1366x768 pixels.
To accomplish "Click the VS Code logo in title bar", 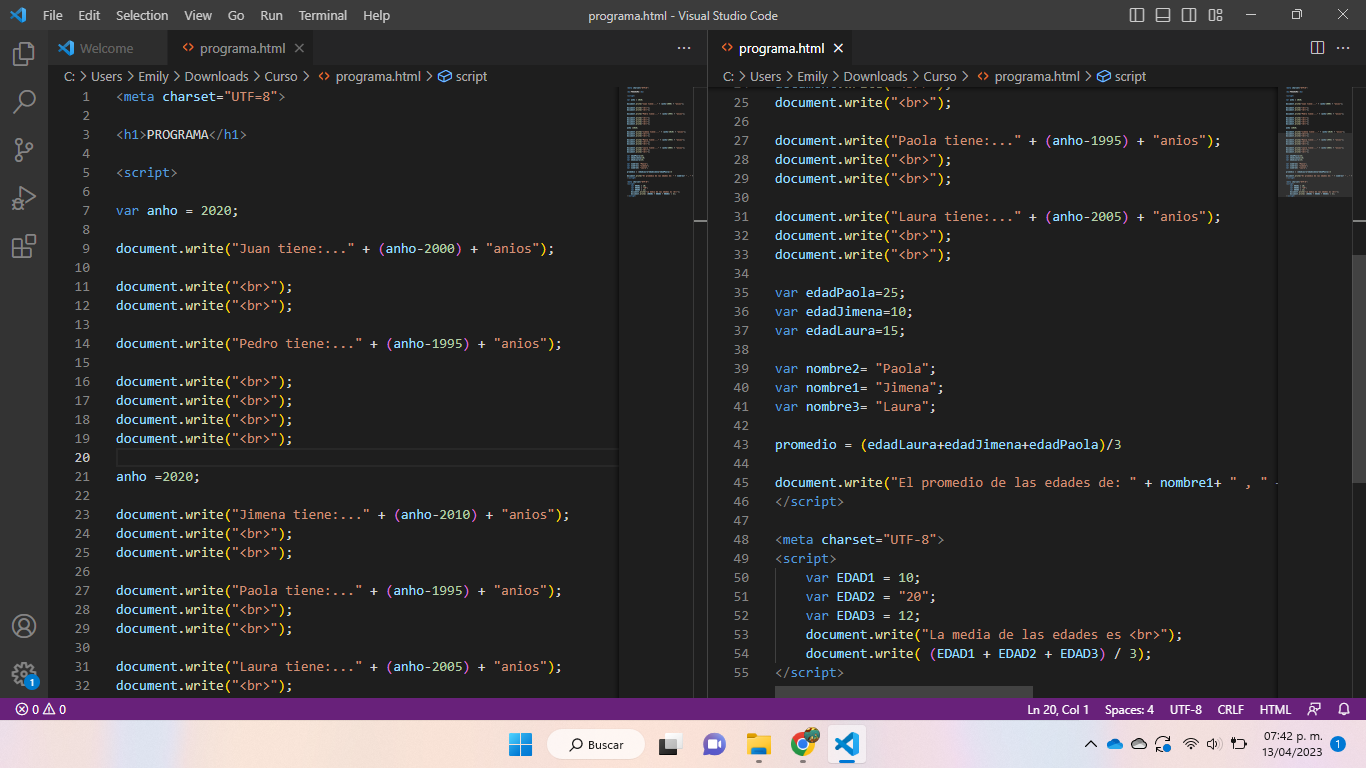I will pyautogui.click(x=17, y=15).
